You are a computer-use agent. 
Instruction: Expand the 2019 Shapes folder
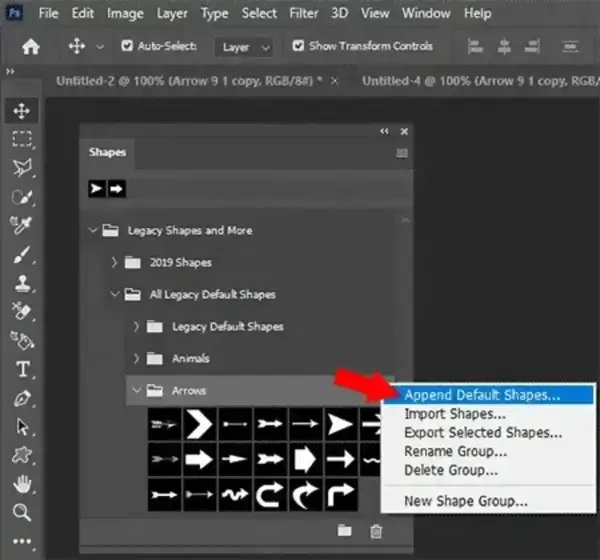114,262
